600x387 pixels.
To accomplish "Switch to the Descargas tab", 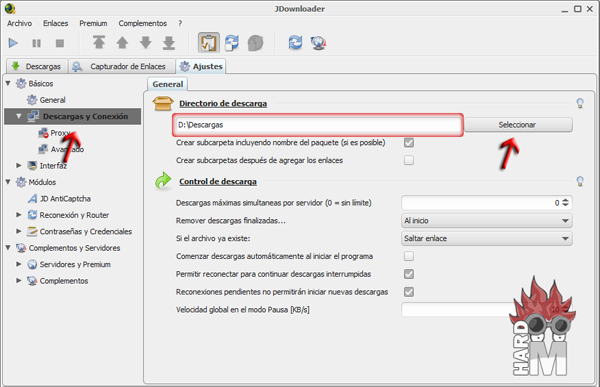I will (x=37, y=66).
